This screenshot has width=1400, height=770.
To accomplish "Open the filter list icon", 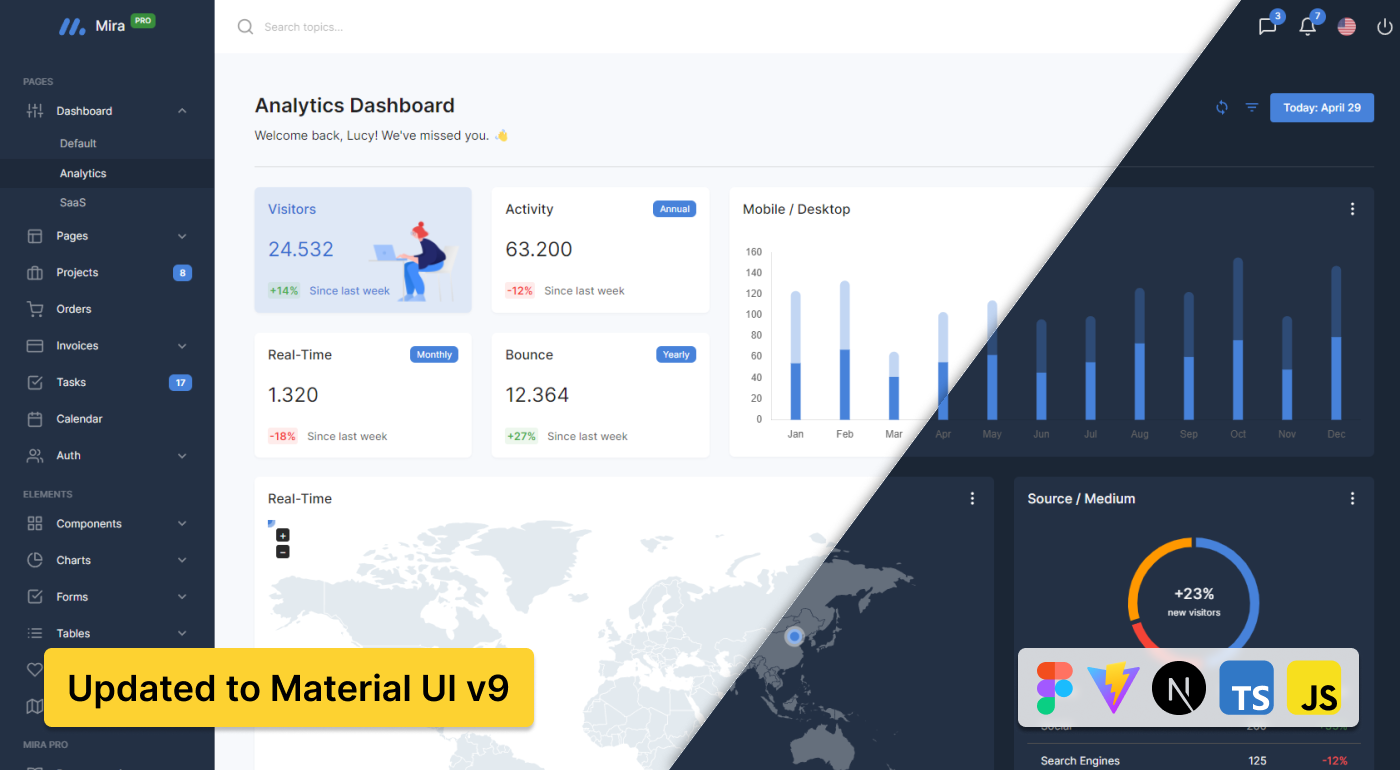I will point(1251,107).
